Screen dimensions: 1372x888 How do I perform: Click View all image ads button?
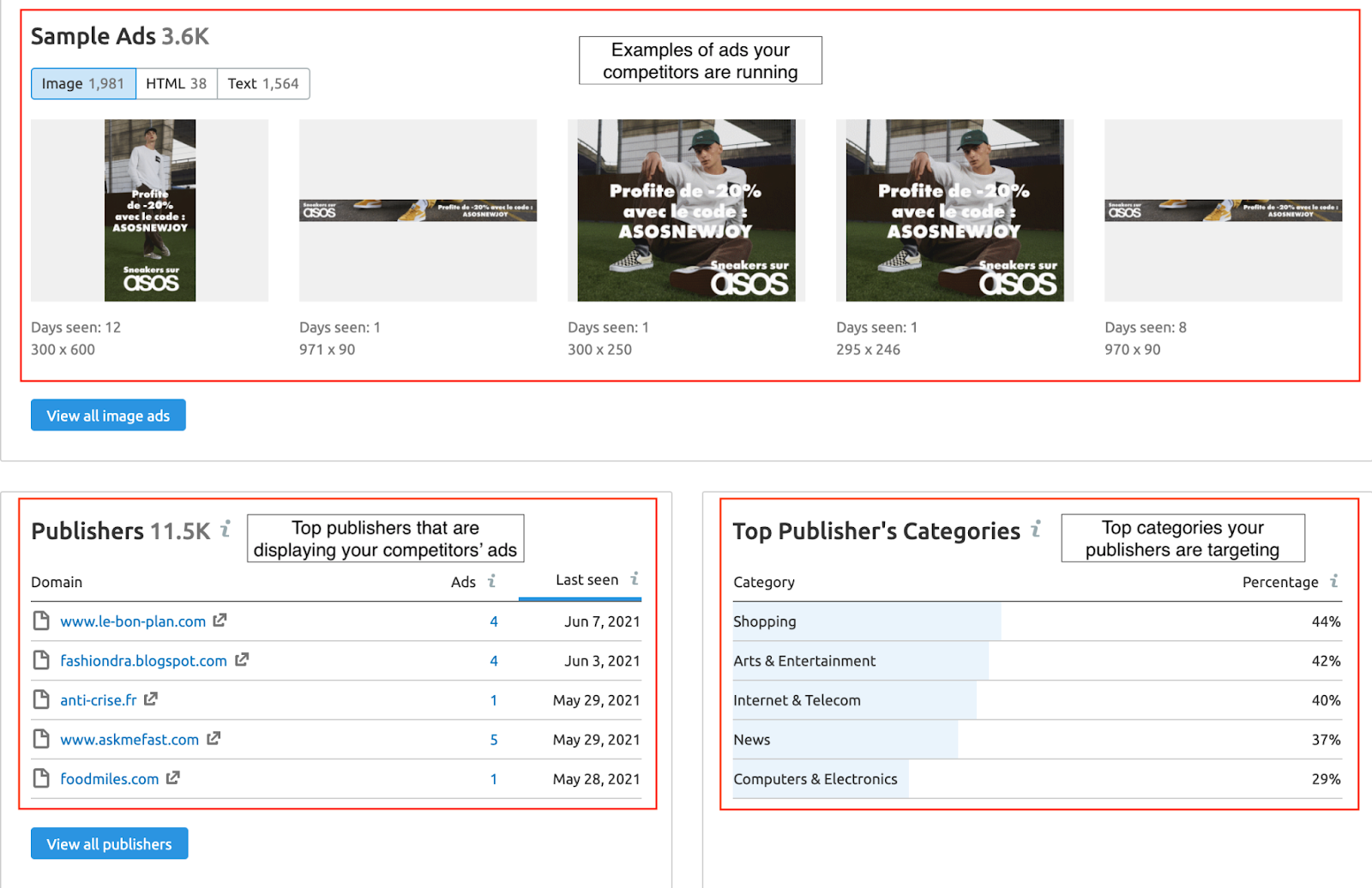108,415
